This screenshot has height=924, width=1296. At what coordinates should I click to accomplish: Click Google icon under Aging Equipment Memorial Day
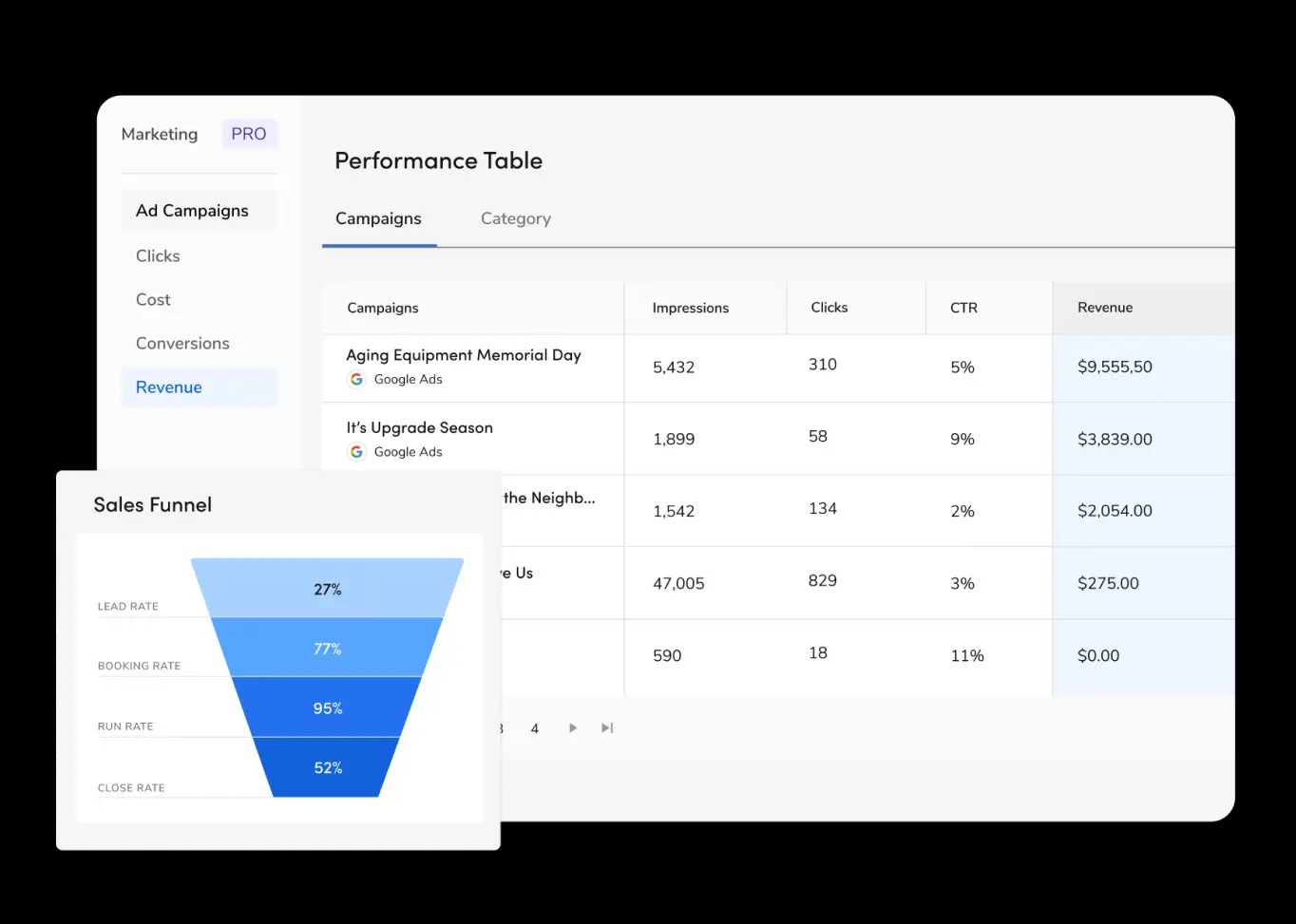click(x=356, y=379)
